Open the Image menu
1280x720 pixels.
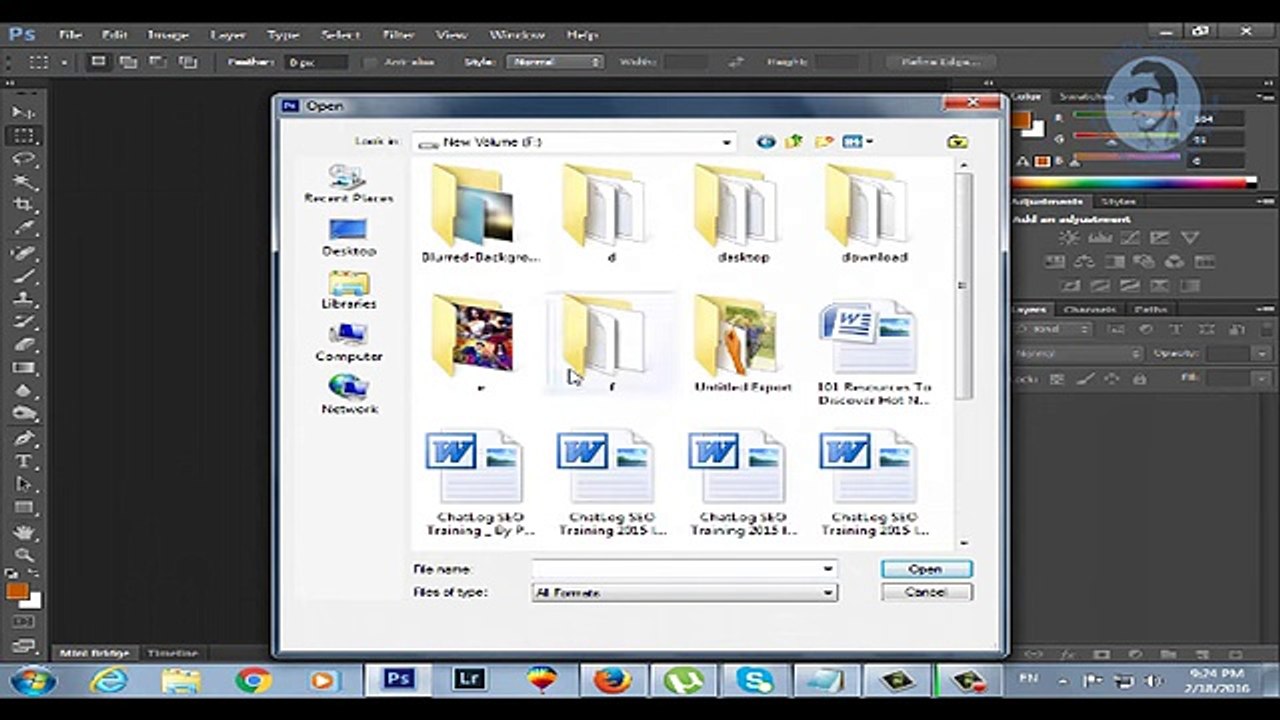[168, 34]
